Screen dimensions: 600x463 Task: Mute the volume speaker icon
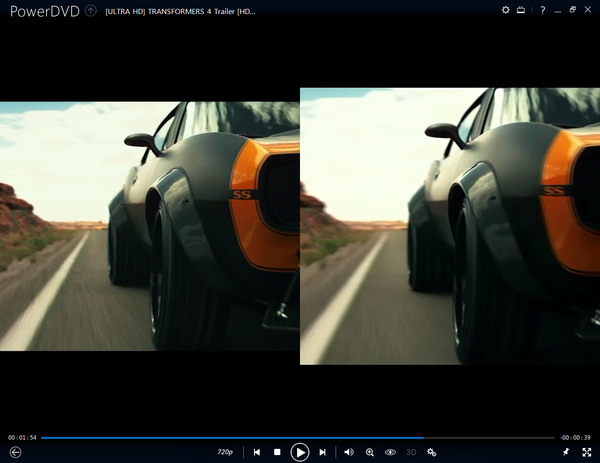tap(349, 452)
